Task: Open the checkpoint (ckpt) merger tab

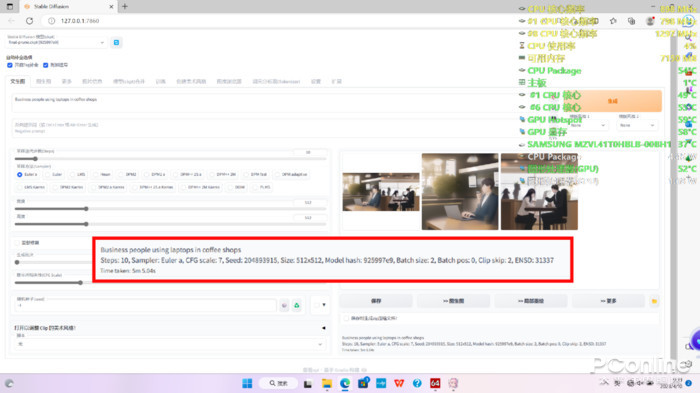Action: coord(129,82)
